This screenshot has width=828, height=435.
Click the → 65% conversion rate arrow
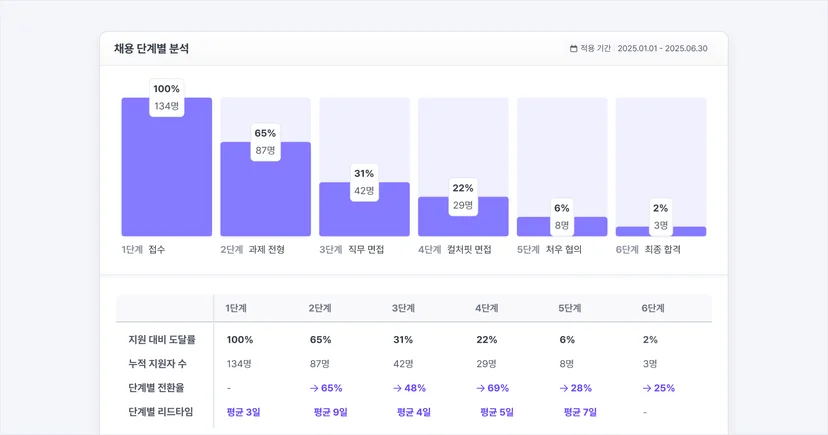point(314,388)
